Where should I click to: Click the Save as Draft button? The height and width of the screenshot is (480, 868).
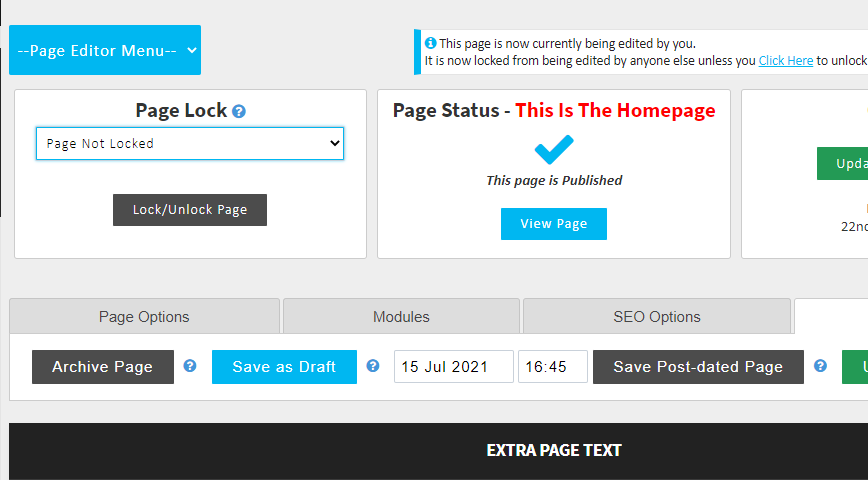point(284,367)
